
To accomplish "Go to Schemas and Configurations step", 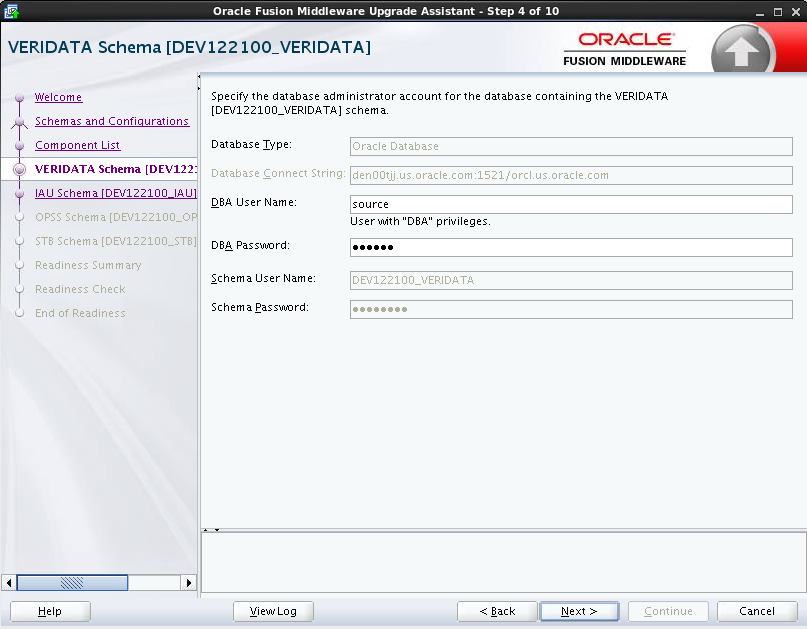I will pyautogui.click(x=112, y=121).
